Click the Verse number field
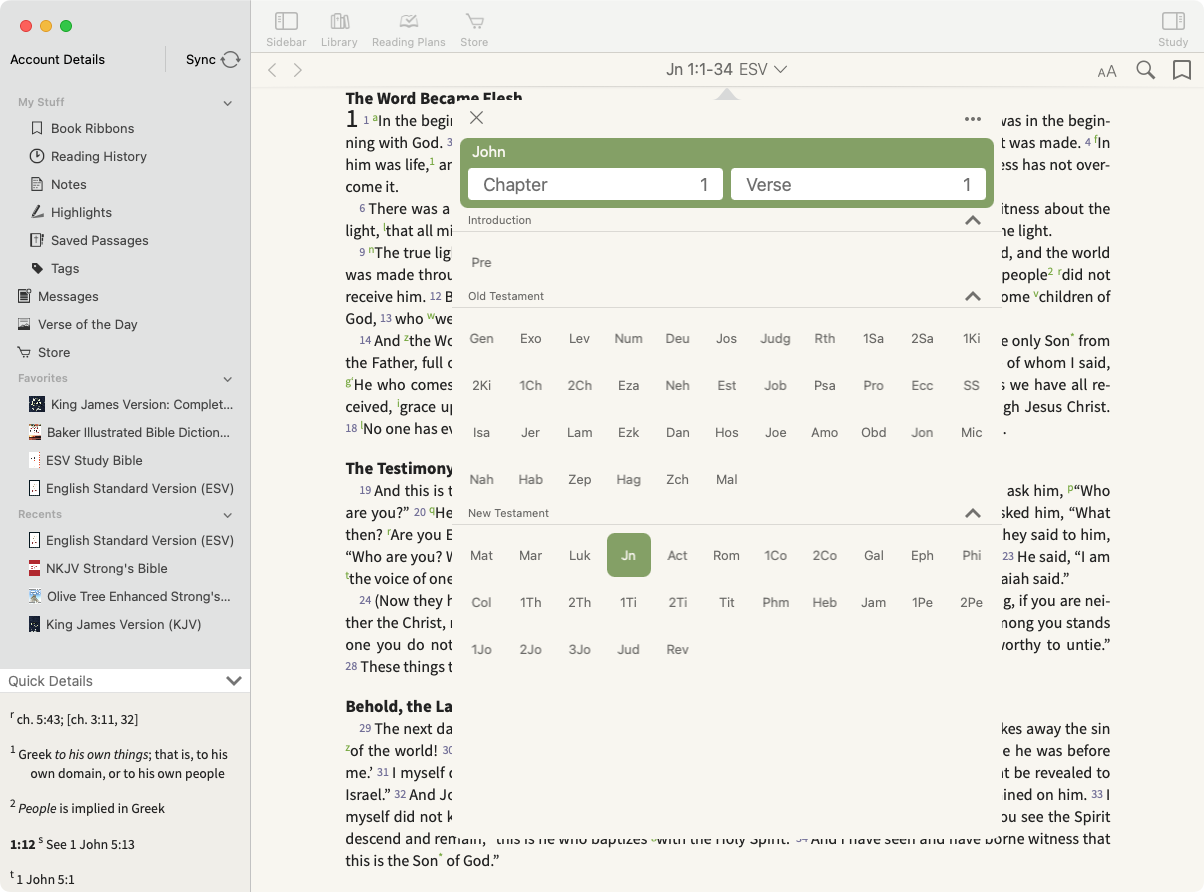The height and width of the screenshot is (892, 1204). point(858,184)
